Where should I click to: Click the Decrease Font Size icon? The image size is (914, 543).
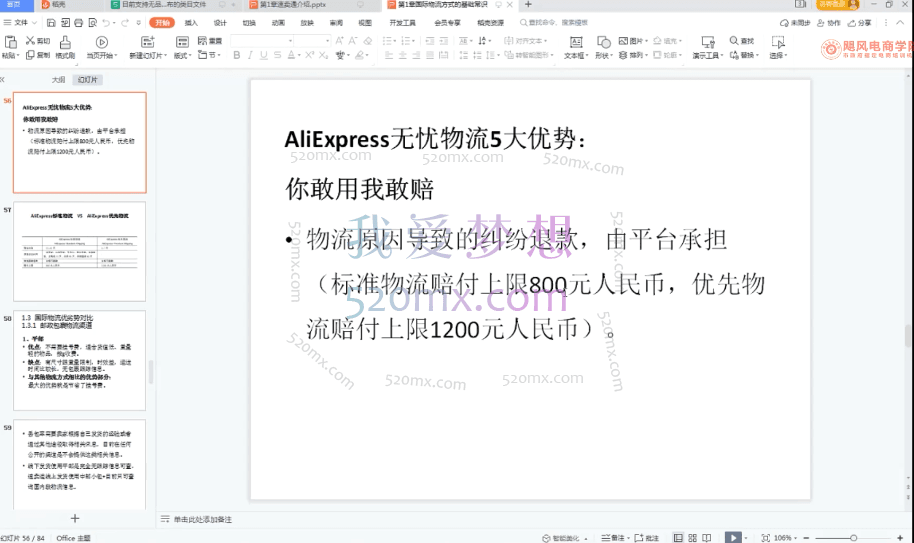353,41
